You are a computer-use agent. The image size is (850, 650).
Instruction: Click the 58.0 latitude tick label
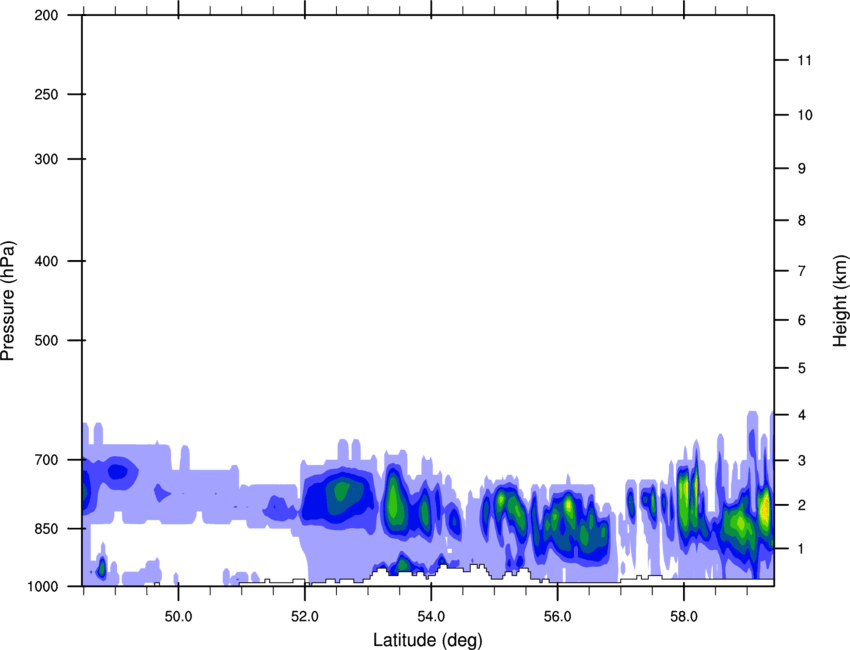click(684, 617)
